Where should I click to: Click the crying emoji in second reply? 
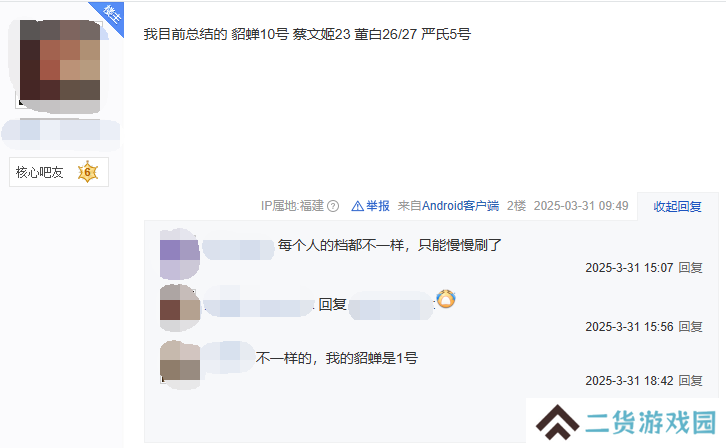pos(446,299)
